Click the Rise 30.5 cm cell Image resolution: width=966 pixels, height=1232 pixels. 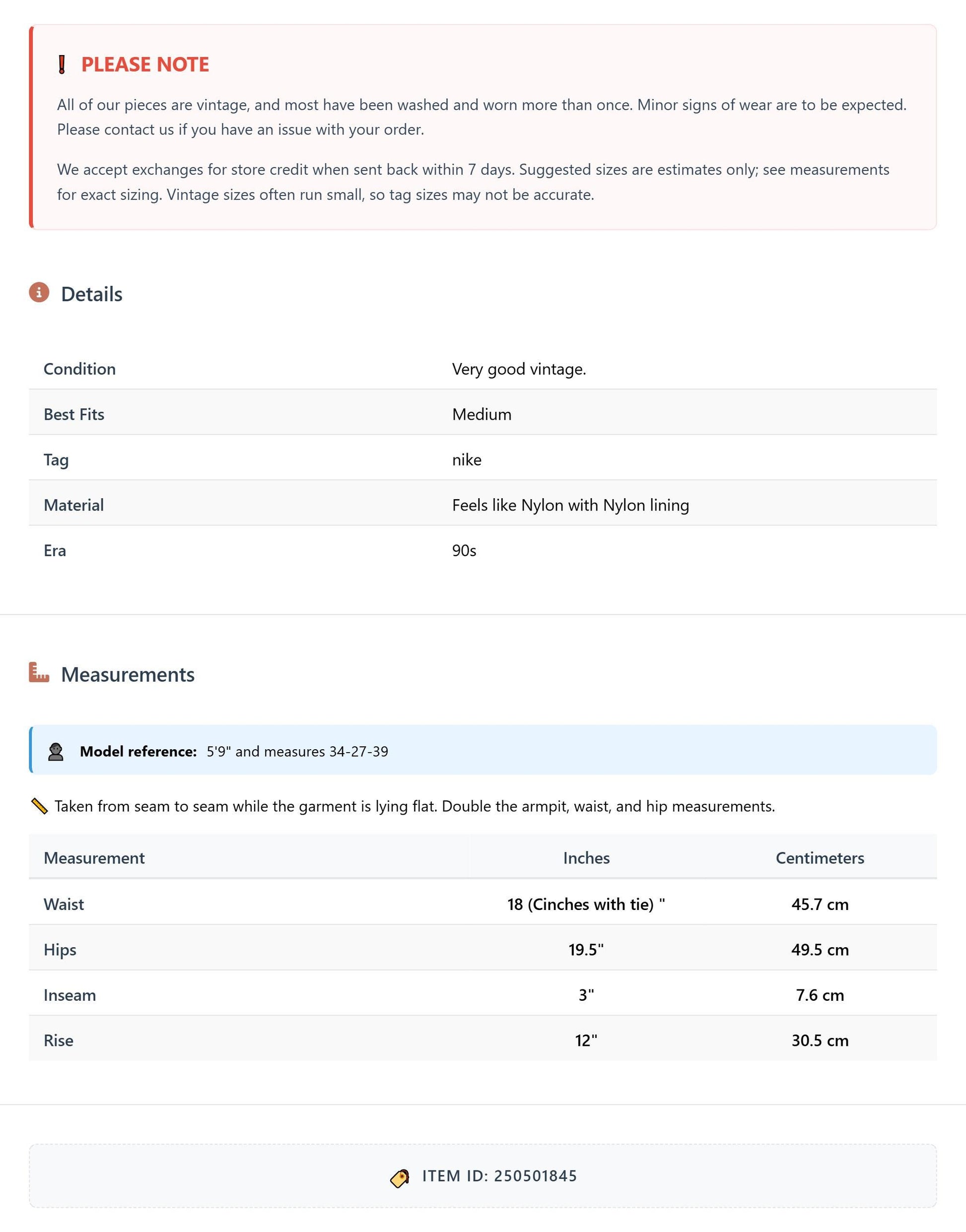[820, 1041]
